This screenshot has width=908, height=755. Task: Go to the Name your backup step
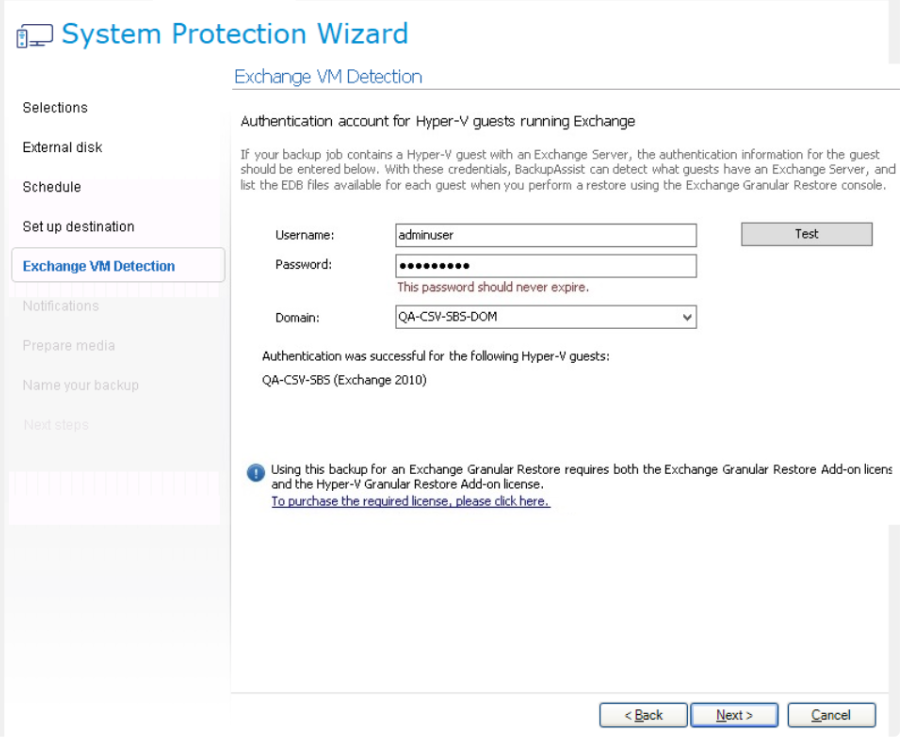80,385
